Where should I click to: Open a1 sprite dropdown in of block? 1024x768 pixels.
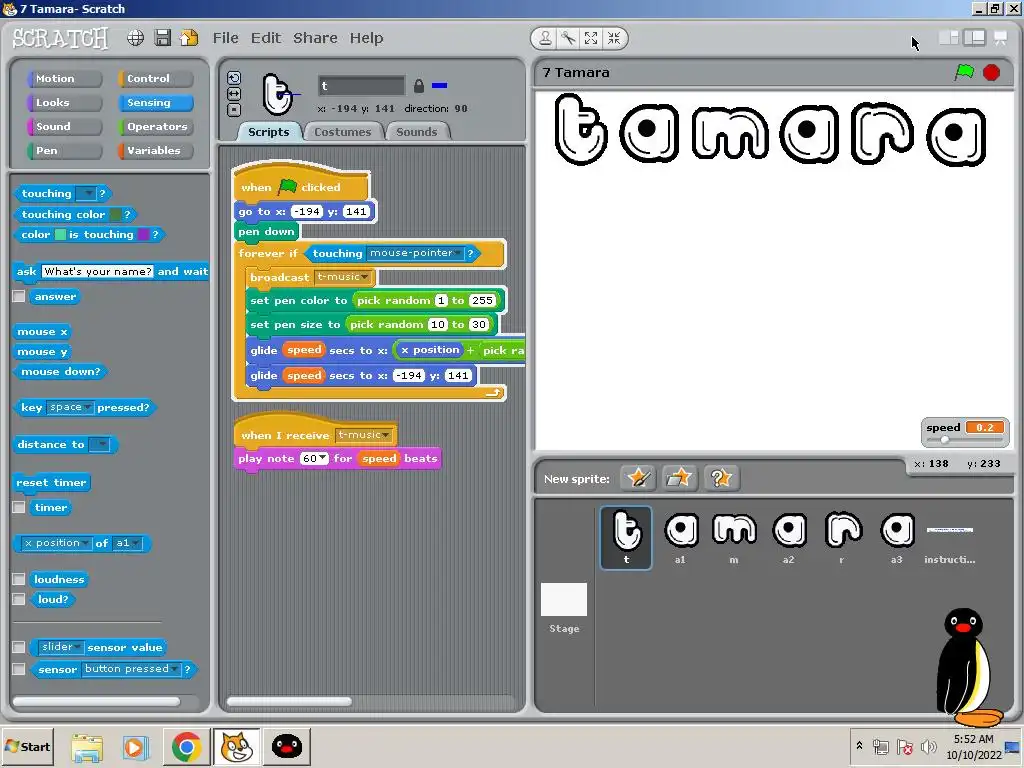click(127, 543)
